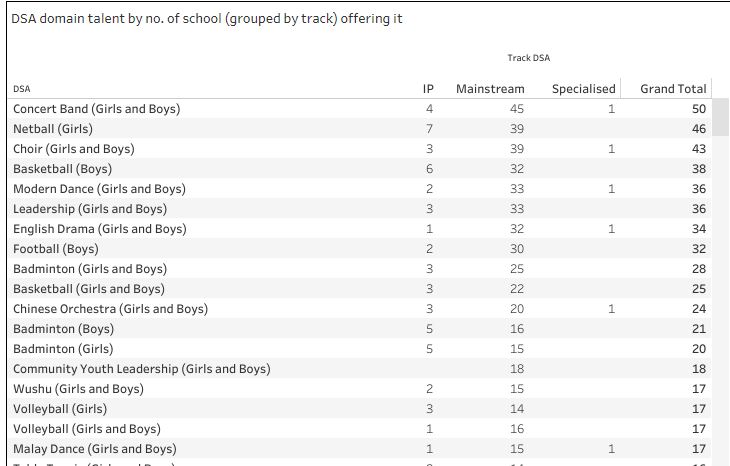Viewport: 730px width, 466px height.
Task: Click the Modern Dance (Girls and Boys) label
Action: point(99,189)
